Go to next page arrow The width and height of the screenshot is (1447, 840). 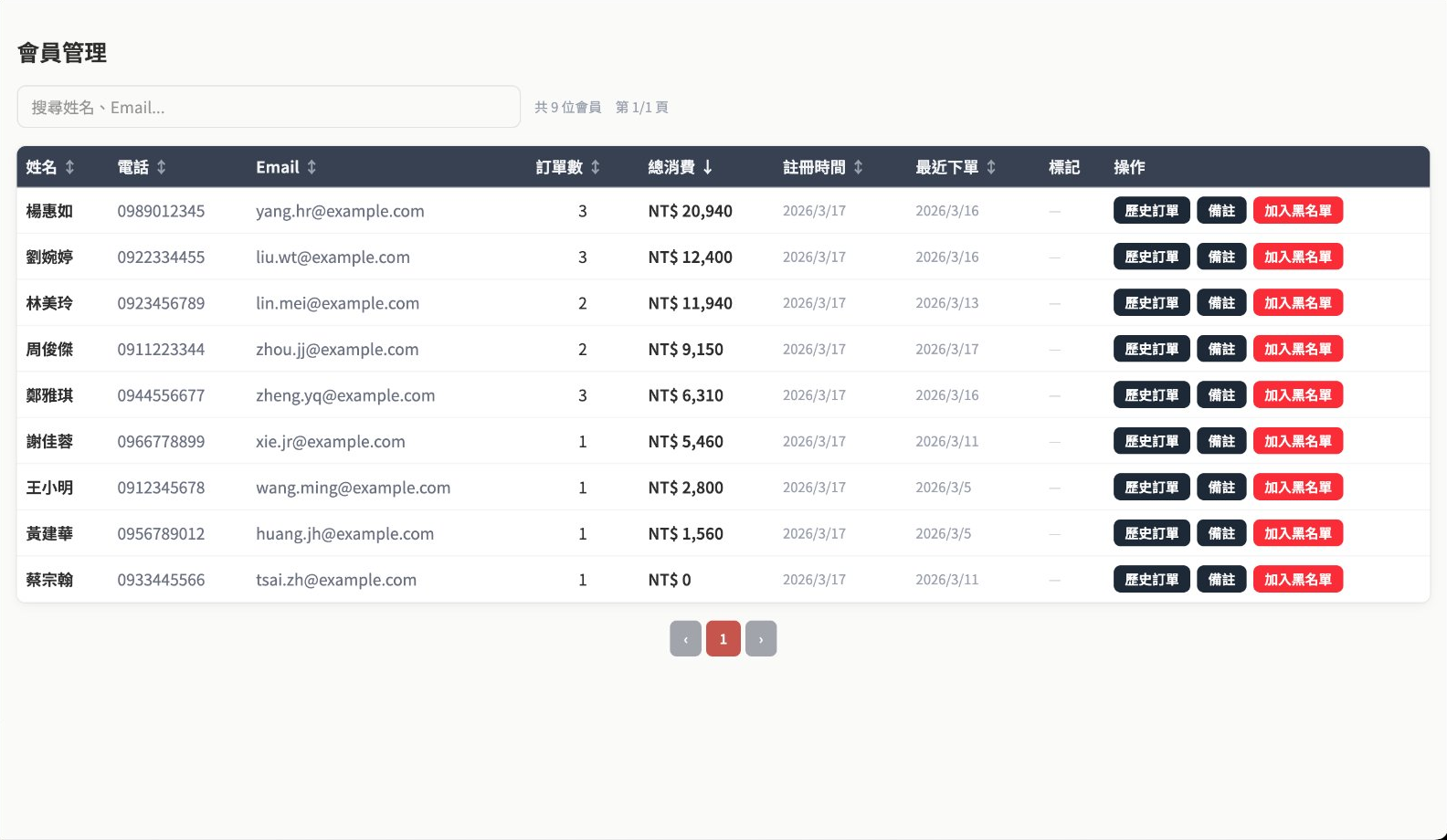[x=761, y=638]
